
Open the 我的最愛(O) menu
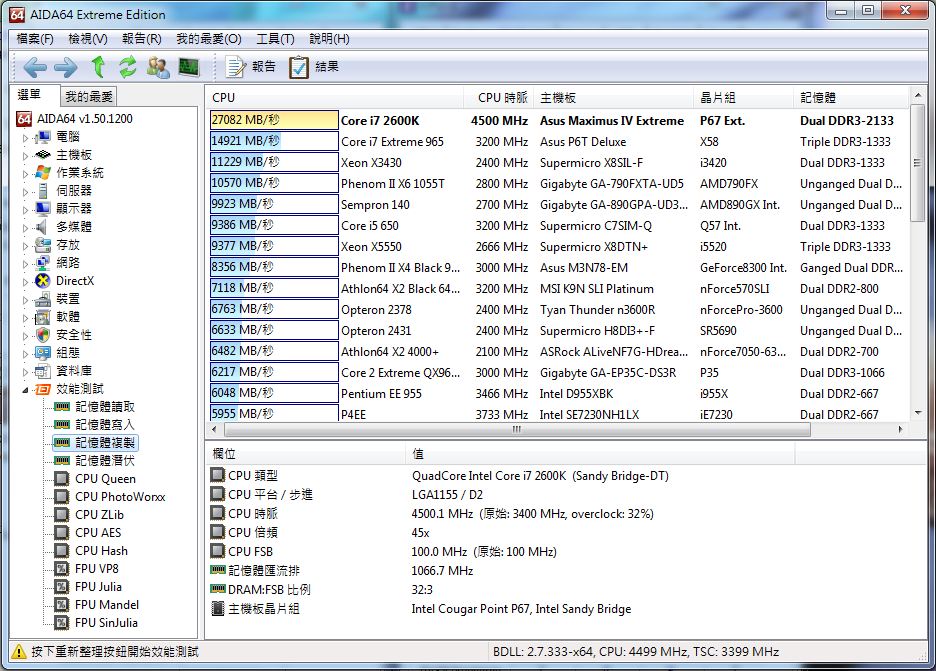point(208,39)
